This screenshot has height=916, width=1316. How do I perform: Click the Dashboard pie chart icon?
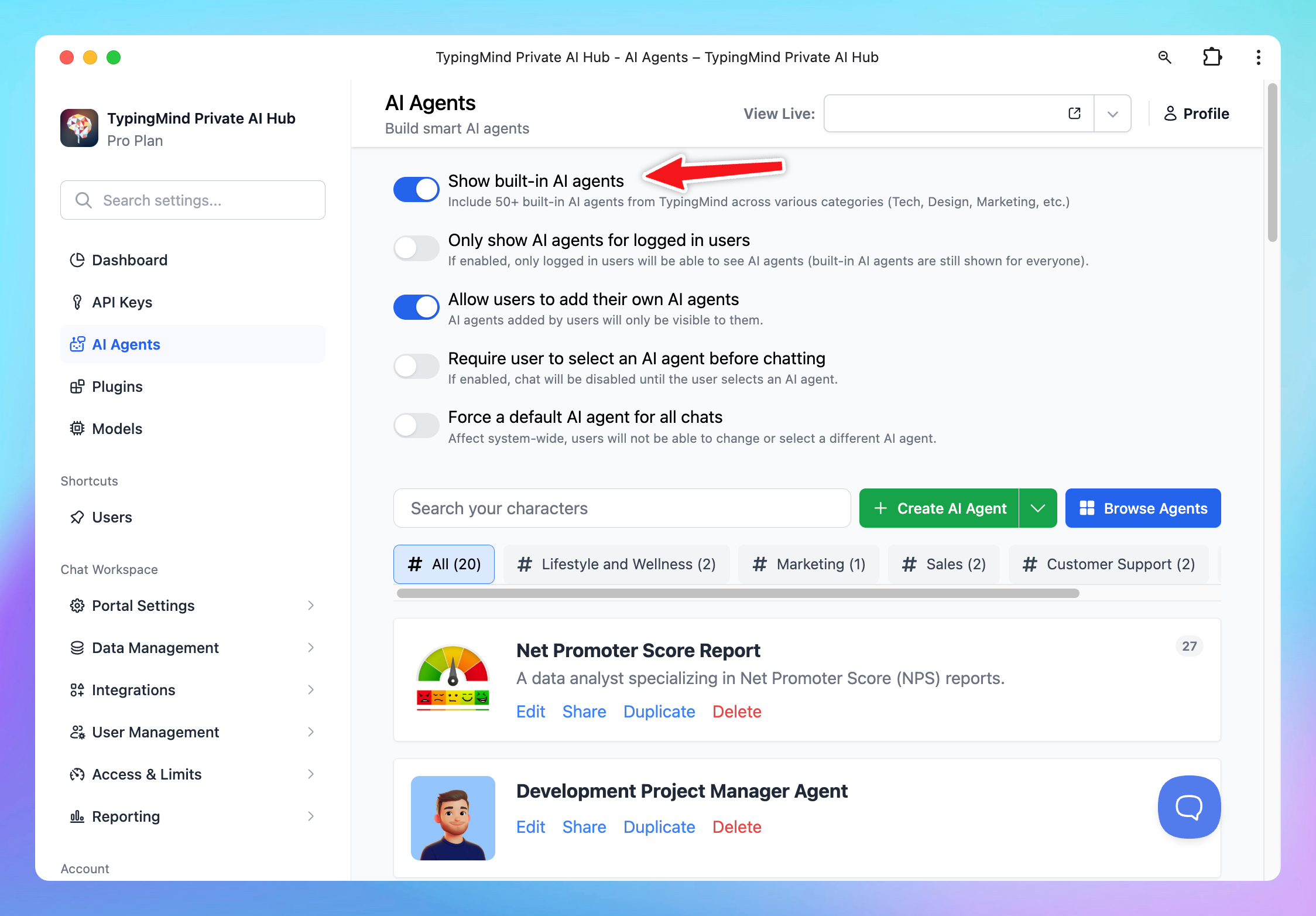coord(77,260)
